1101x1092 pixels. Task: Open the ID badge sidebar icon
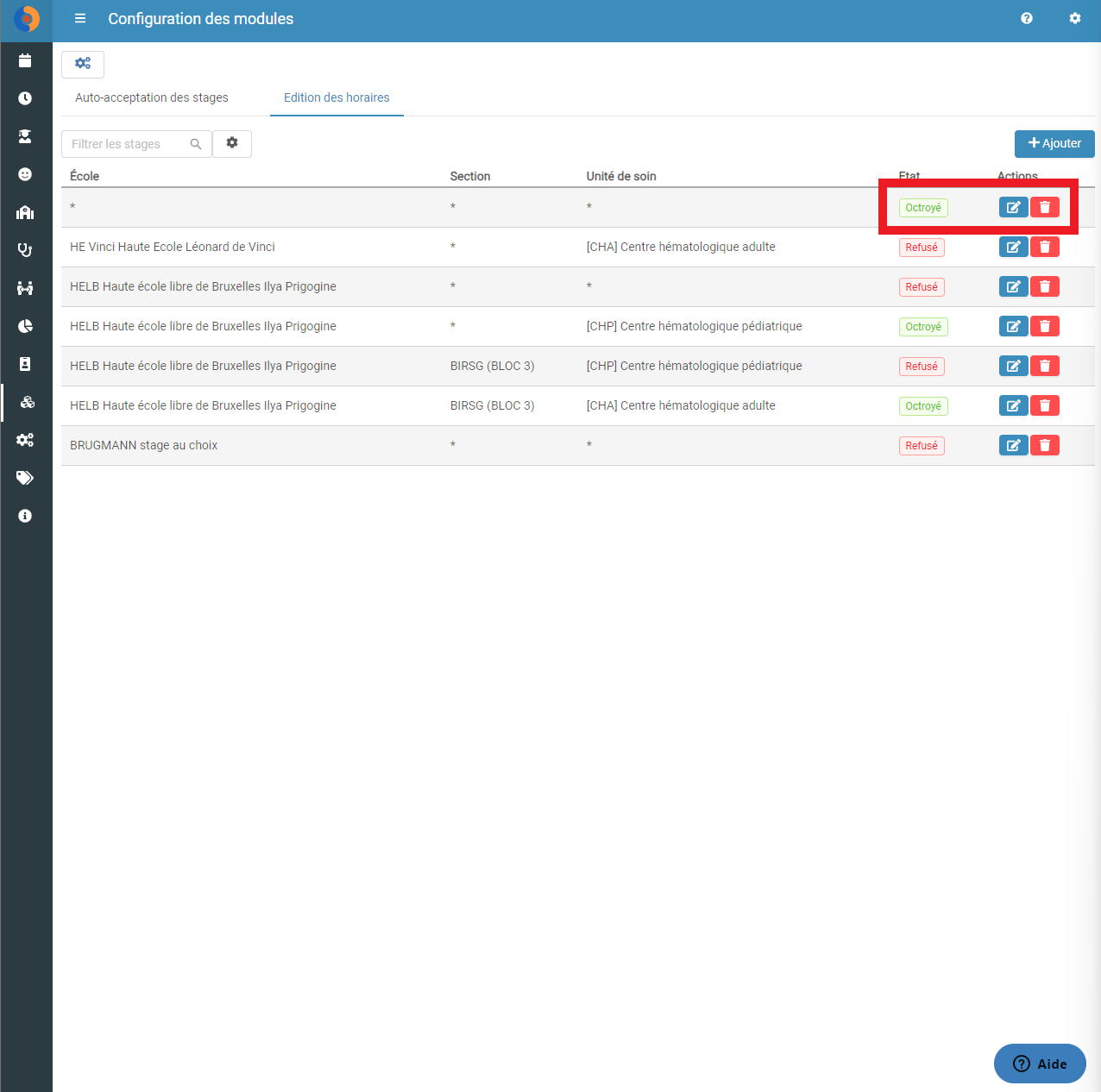click(25, 364)
